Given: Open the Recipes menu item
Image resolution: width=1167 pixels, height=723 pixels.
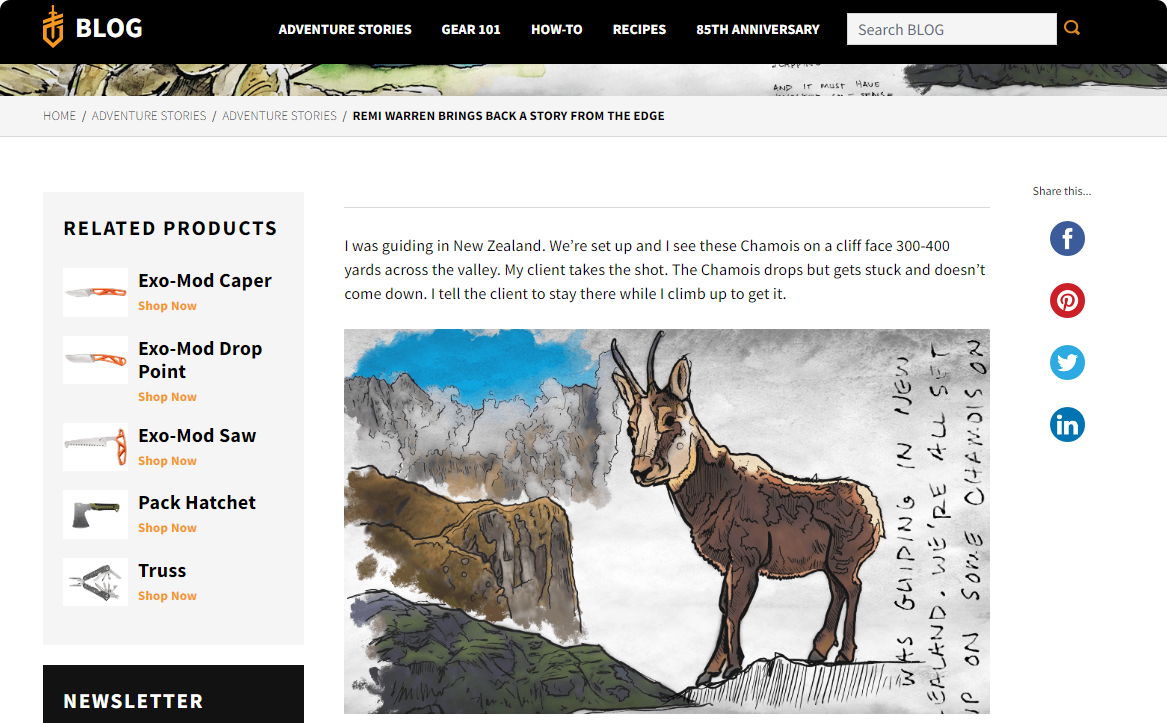Looking at the screenshot, I should point(639,30).
